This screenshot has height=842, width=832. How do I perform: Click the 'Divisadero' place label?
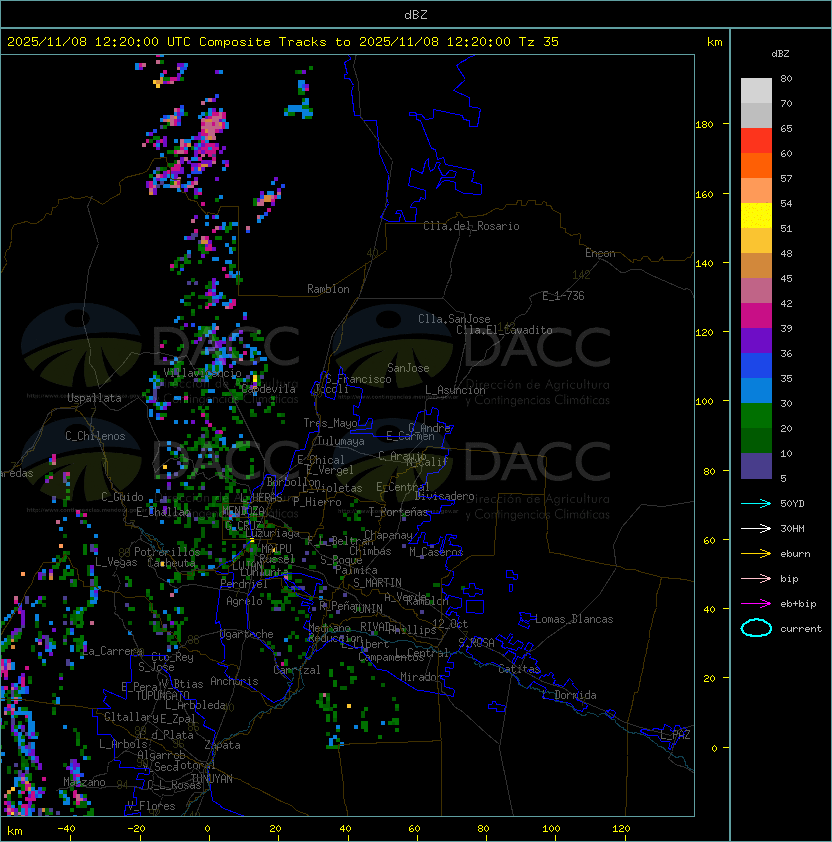coord(444,496)
